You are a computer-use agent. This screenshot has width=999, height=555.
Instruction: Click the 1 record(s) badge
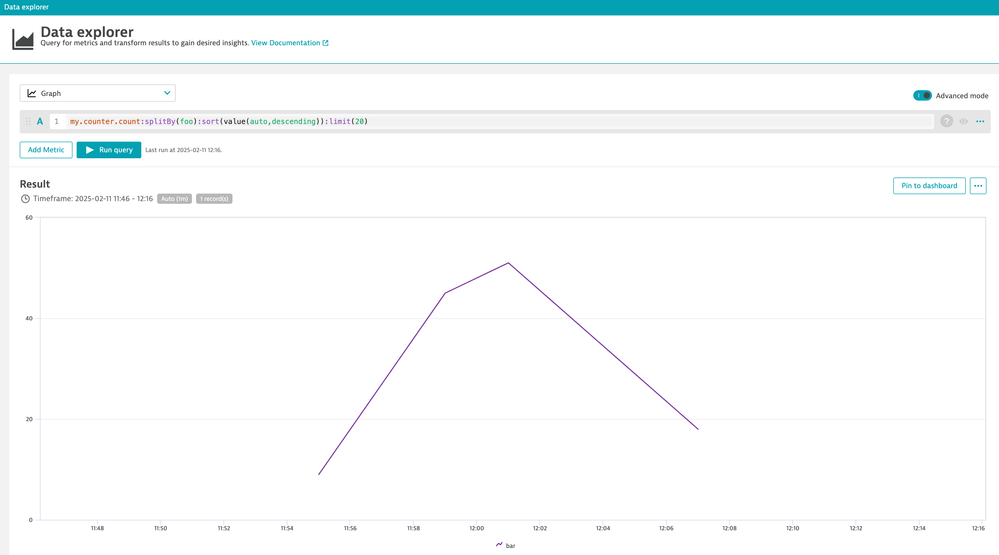(214, 199)
